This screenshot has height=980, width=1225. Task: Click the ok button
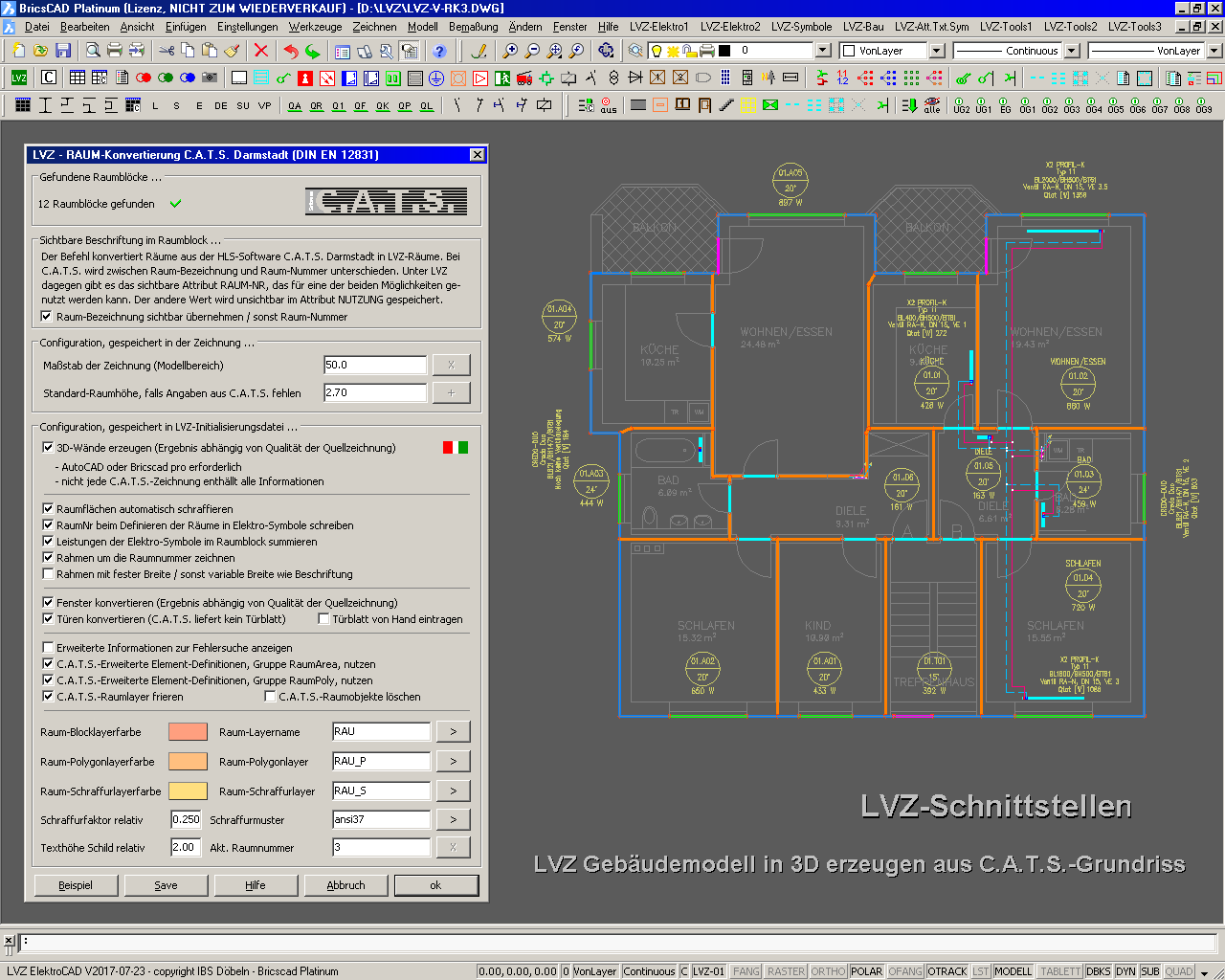coord(436,885)
